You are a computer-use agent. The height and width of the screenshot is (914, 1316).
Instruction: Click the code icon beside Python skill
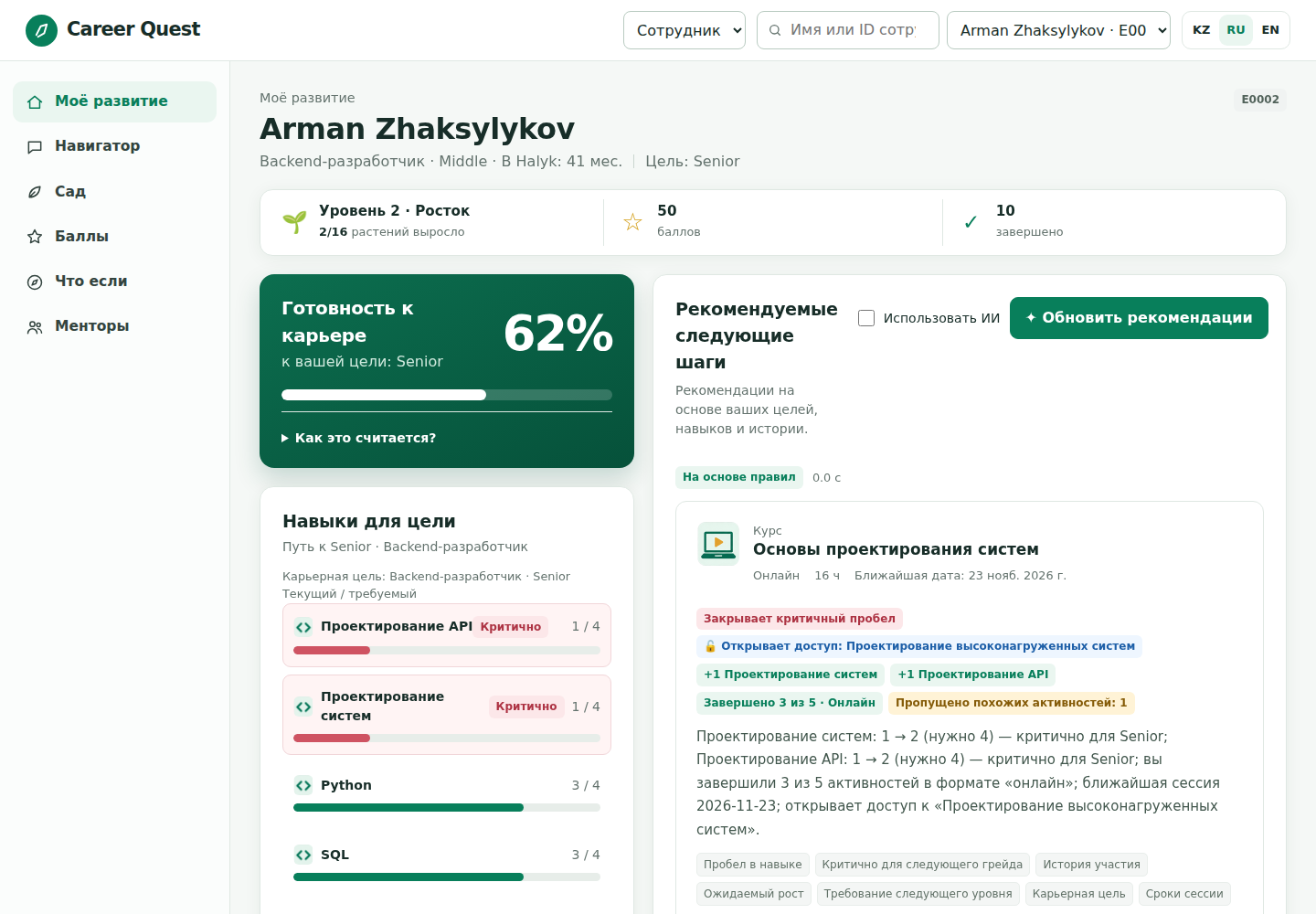pos(303,786)
